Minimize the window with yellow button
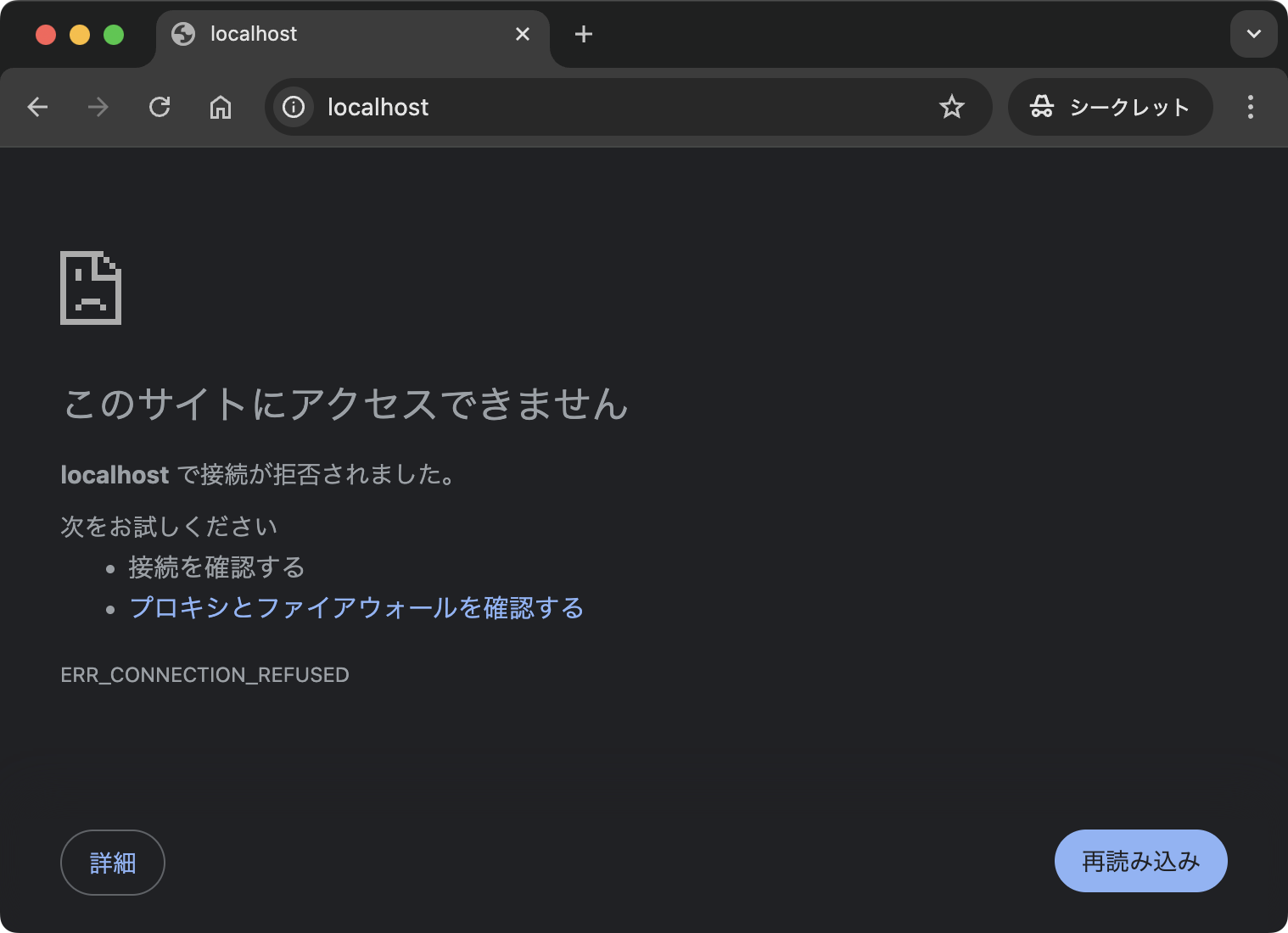This screenshot has width=1288, height=933. pyautogui.click(x=80, y=35)
